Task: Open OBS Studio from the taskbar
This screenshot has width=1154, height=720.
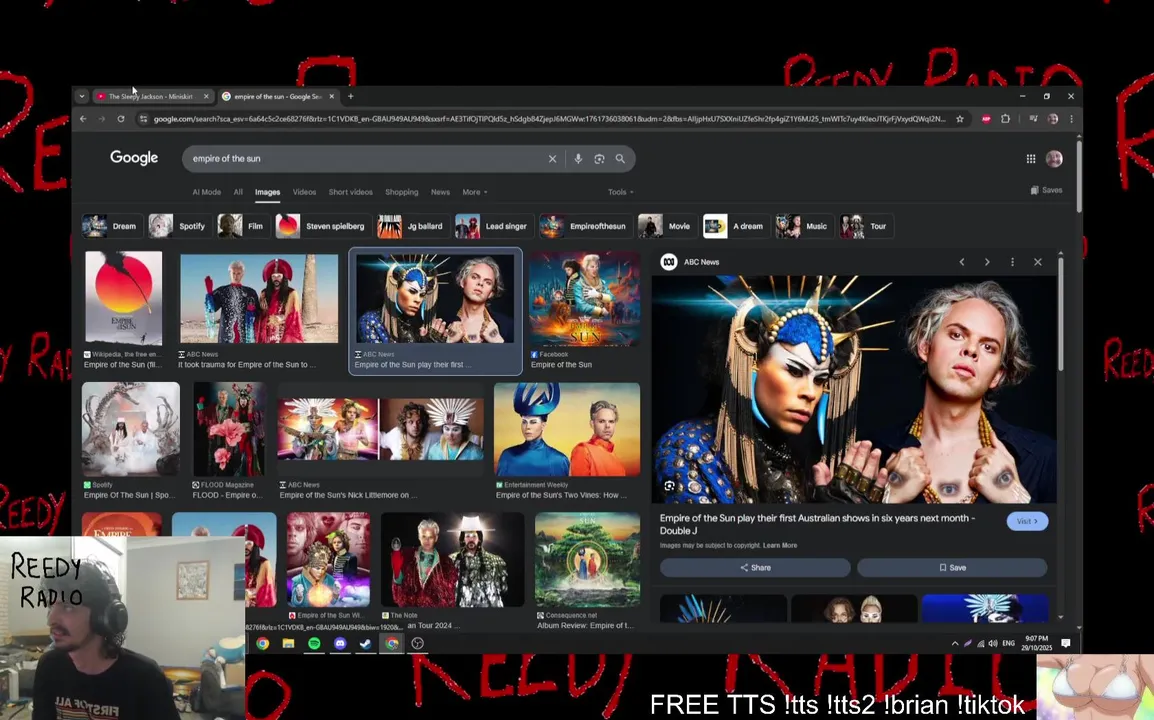Action: [x=417, y=643]
